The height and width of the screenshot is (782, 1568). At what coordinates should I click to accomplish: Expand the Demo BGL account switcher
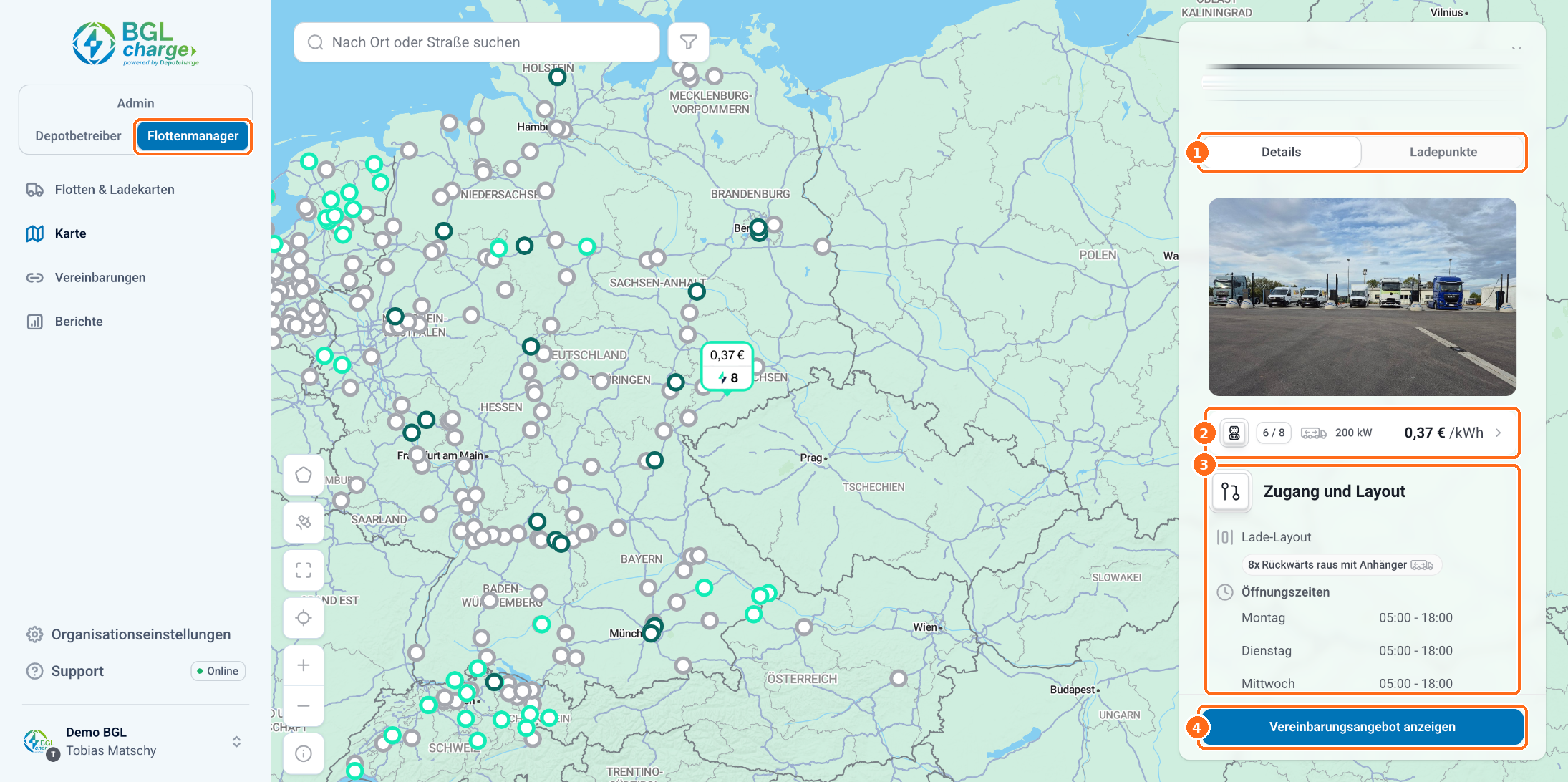236,742
